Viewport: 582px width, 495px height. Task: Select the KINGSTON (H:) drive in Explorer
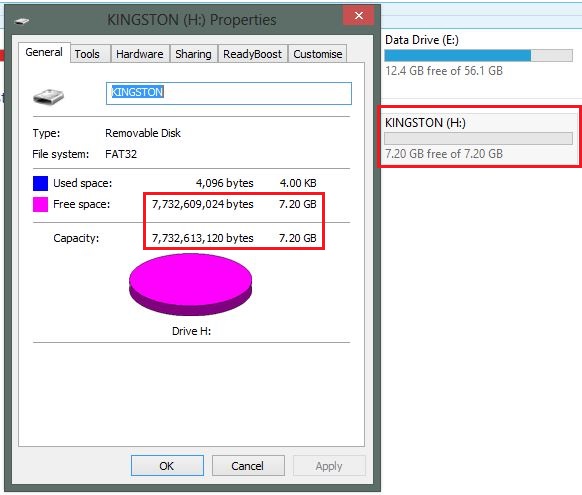point(479,137)
